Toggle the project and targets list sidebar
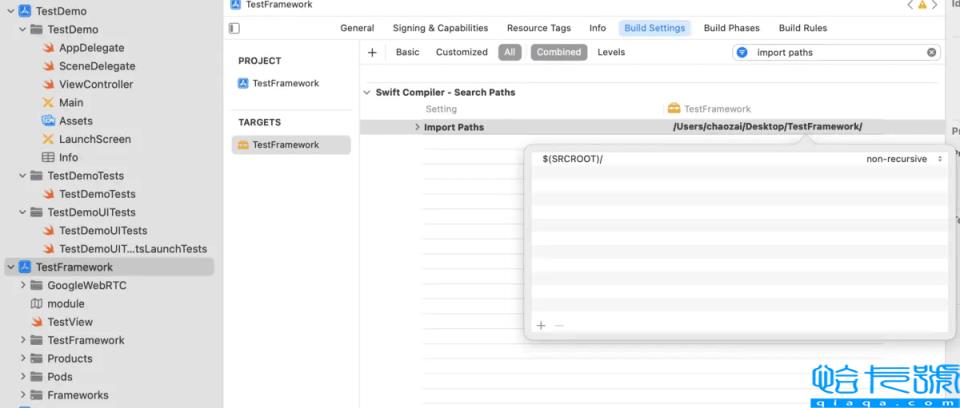Image resolution: width=960 pixels, height=408 pixels. click(x=234, y=28)
